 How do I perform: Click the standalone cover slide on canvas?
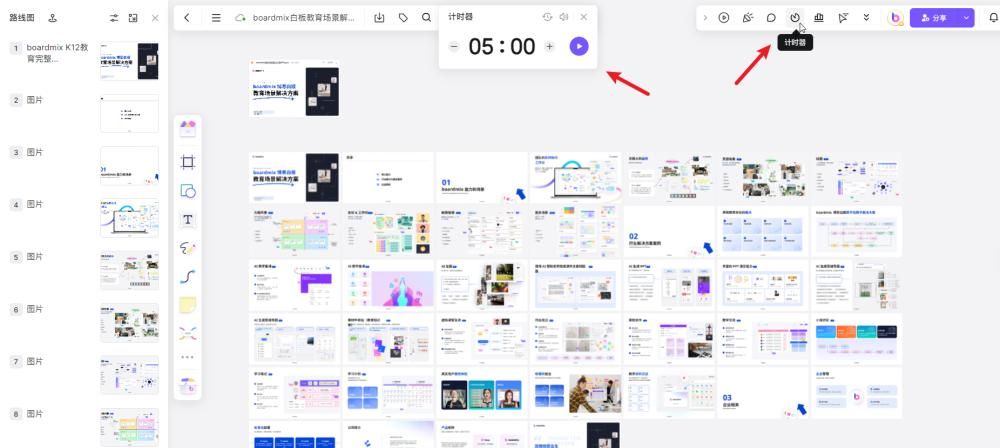coord(294,88)
